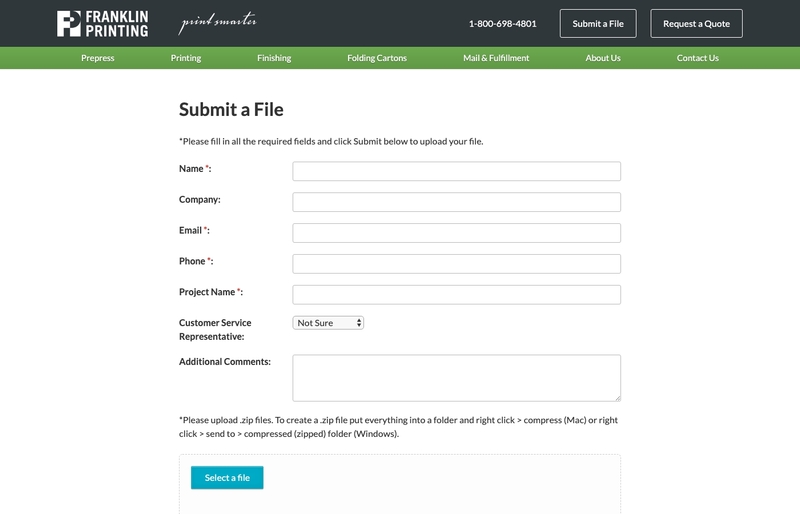
Task: Open the About Us page
Action: click(x=603, y=58)
